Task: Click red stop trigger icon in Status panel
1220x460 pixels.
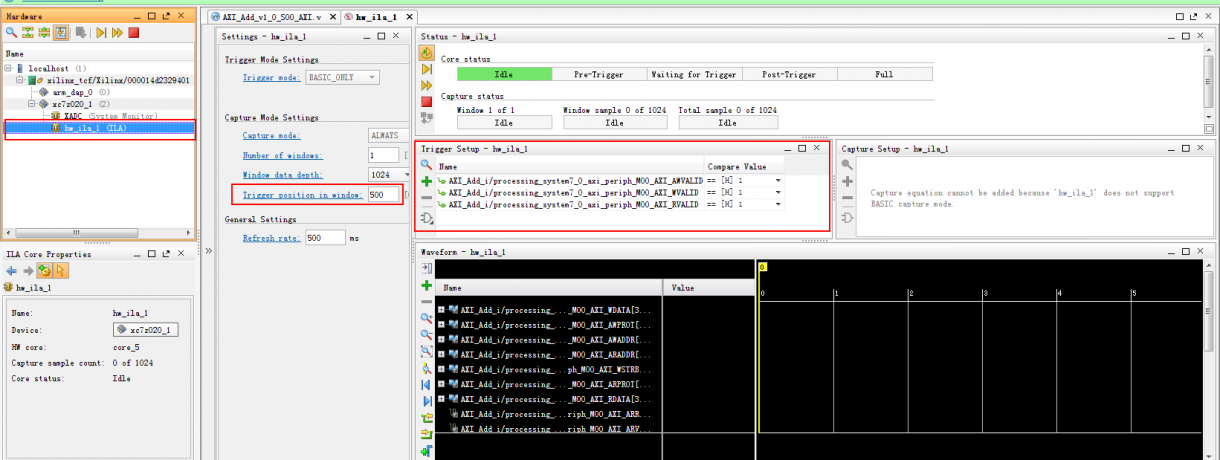Action: [427, 101]
